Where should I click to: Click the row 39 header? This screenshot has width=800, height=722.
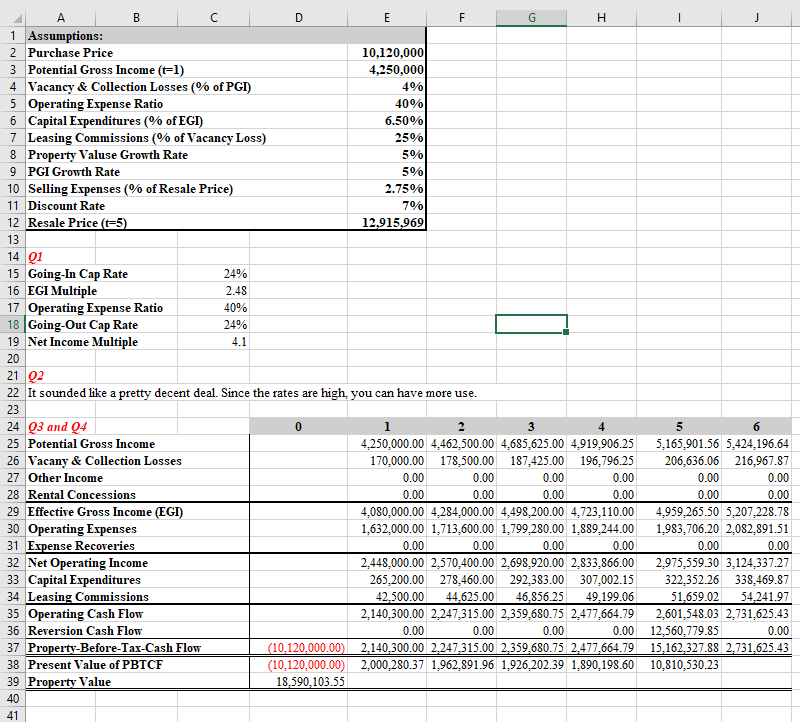[x=12, y=681]
